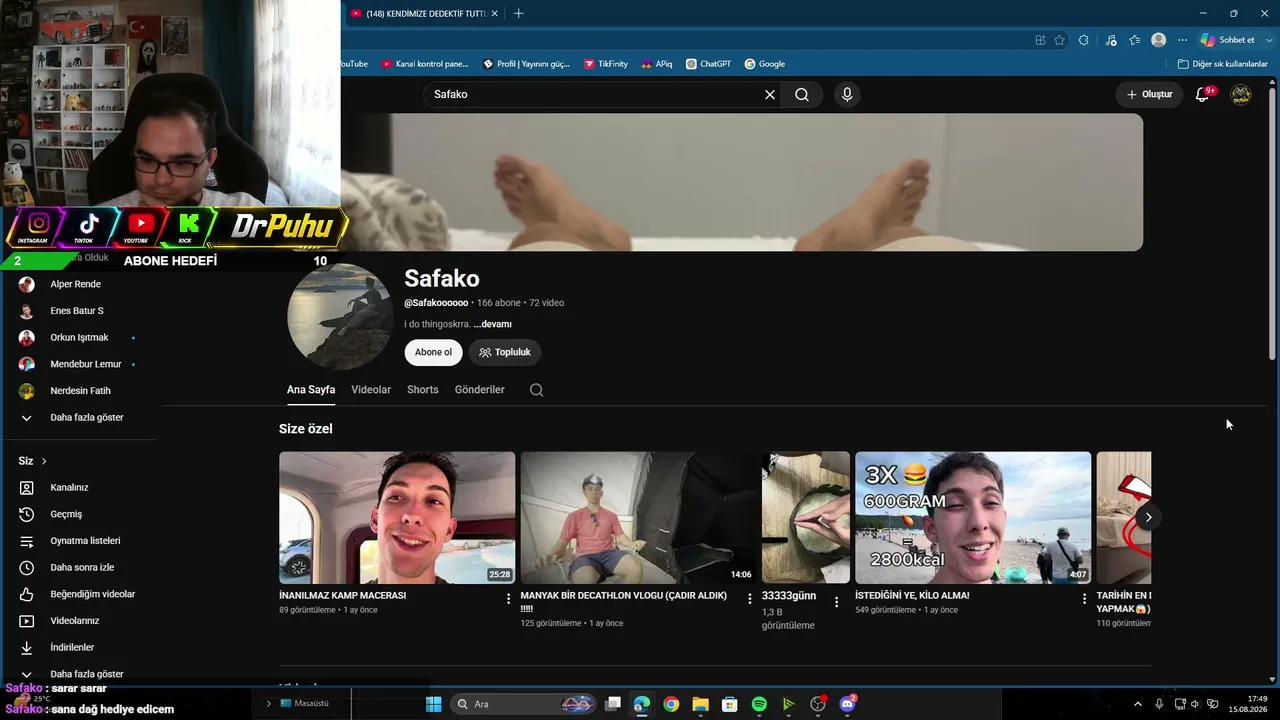Click the YouTube search magnifier button
Screen dimensions: 1280x720
tap(802, 95)
